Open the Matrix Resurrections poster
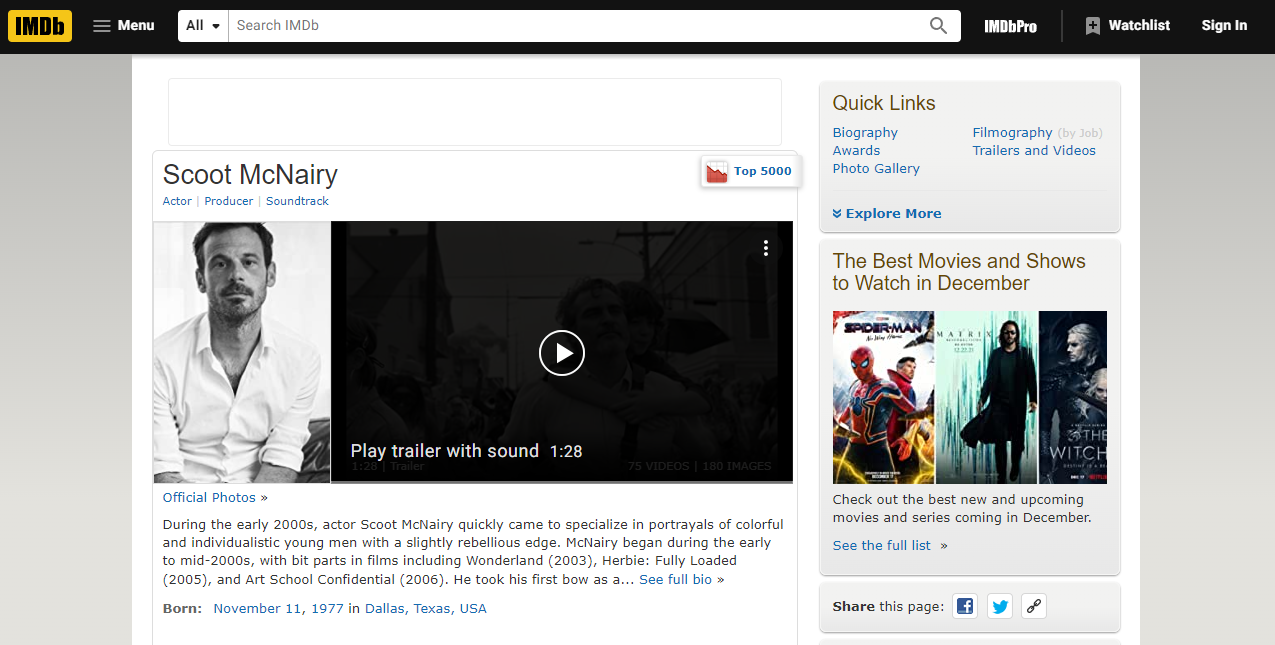The height and width of the screenshot is (645, 1275). click(x=986, y=397)
